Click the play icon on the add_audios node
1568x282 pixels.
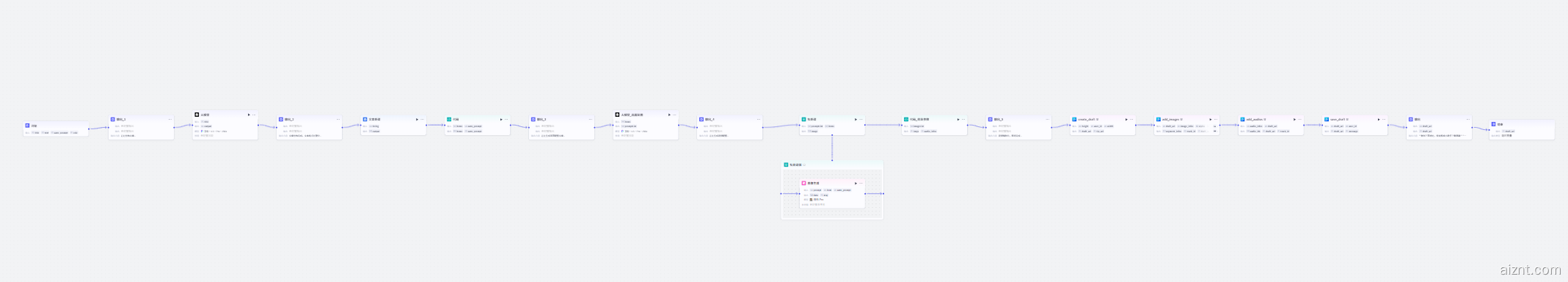1294,119
